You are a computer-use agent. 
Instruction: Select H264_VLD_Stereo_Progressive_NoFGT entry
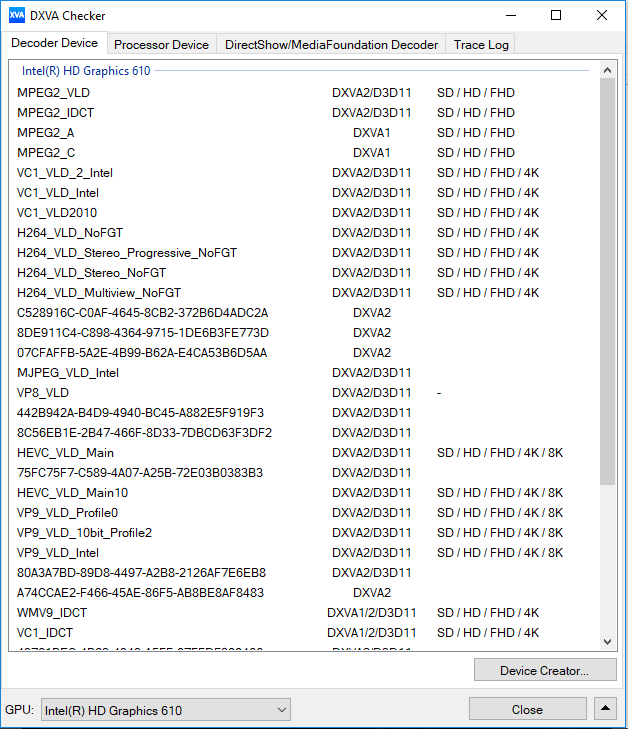[x=303, y=253]
